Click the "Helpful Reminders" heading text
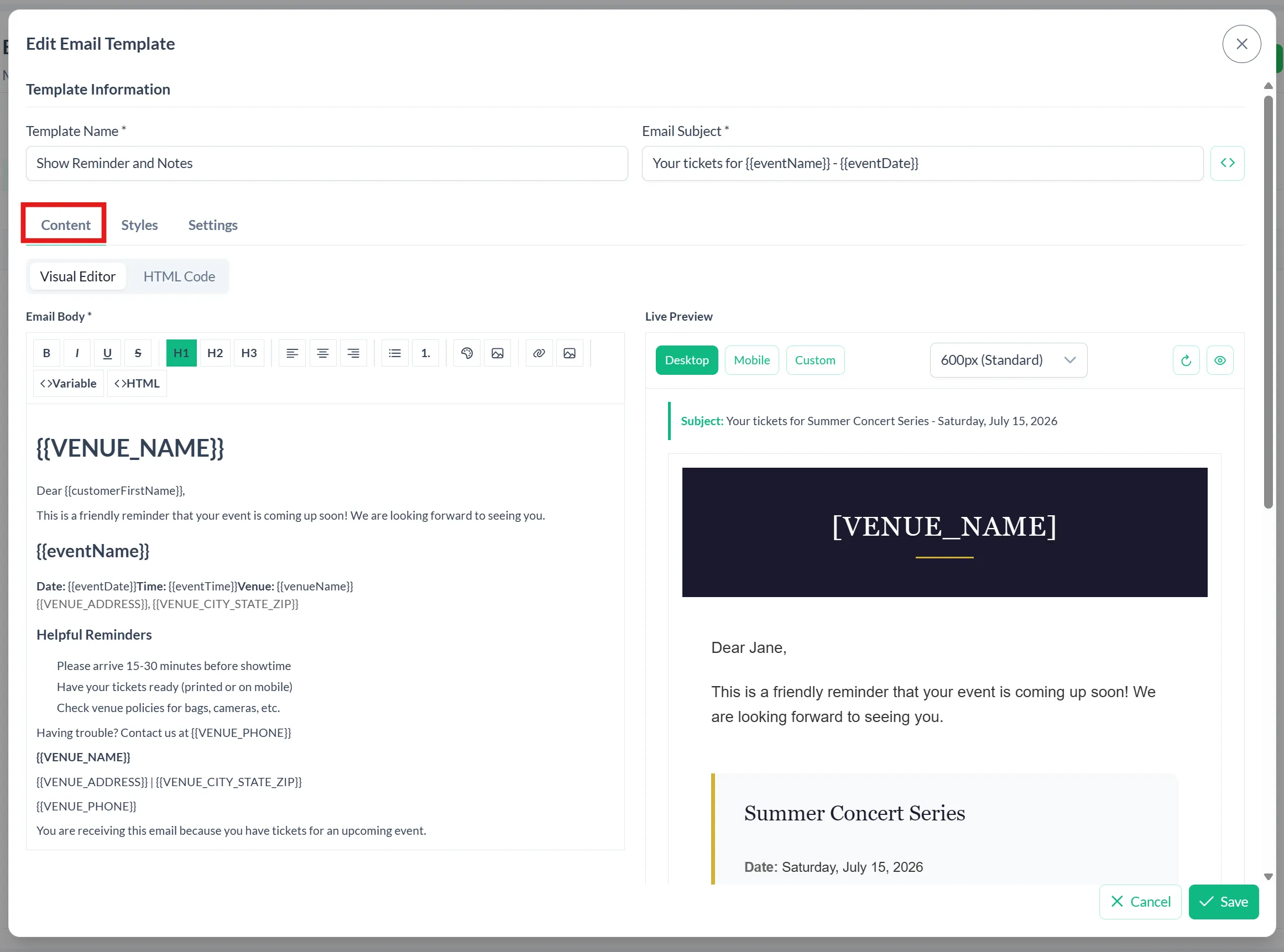The height and width of the screenshot is (952, 1284). (x=94, y=635)
